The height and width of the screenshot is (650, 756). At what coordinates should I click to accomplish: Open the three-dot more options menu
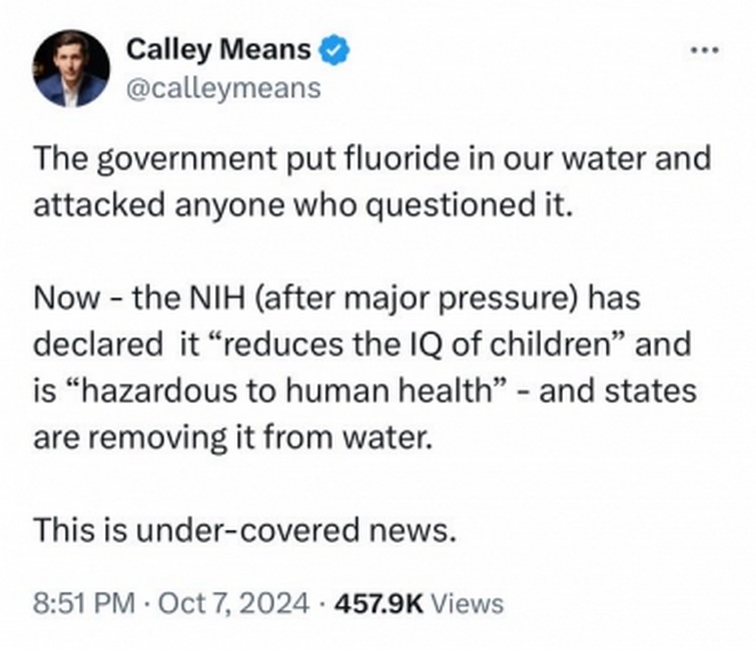(x=705, y=50)
